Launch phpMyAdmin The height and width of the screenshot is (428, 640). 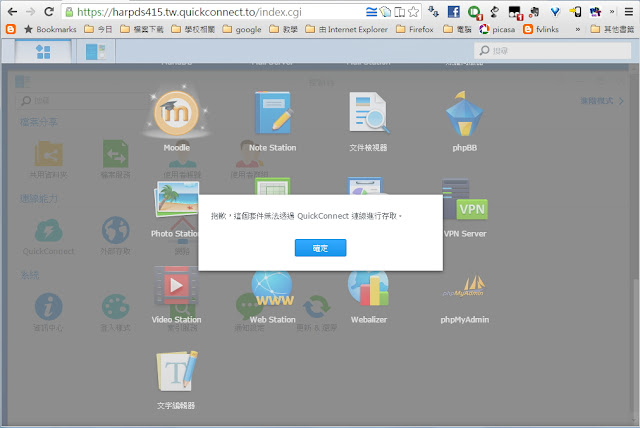tap(464, 297)
